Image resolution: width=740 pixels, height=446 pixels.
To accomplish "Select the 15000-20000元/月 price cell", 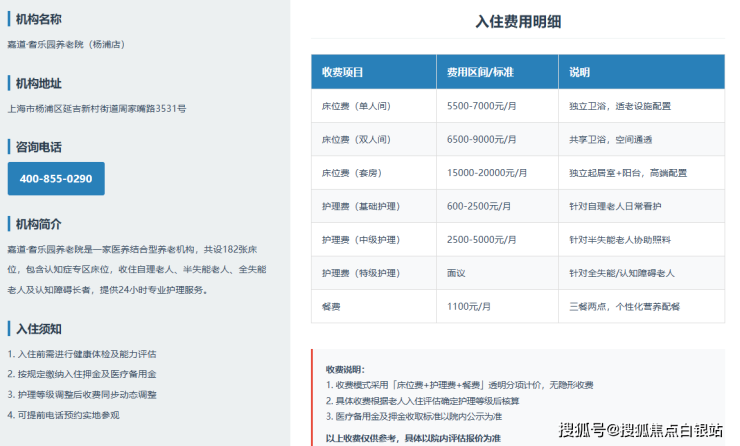I will tap(497, 173).
